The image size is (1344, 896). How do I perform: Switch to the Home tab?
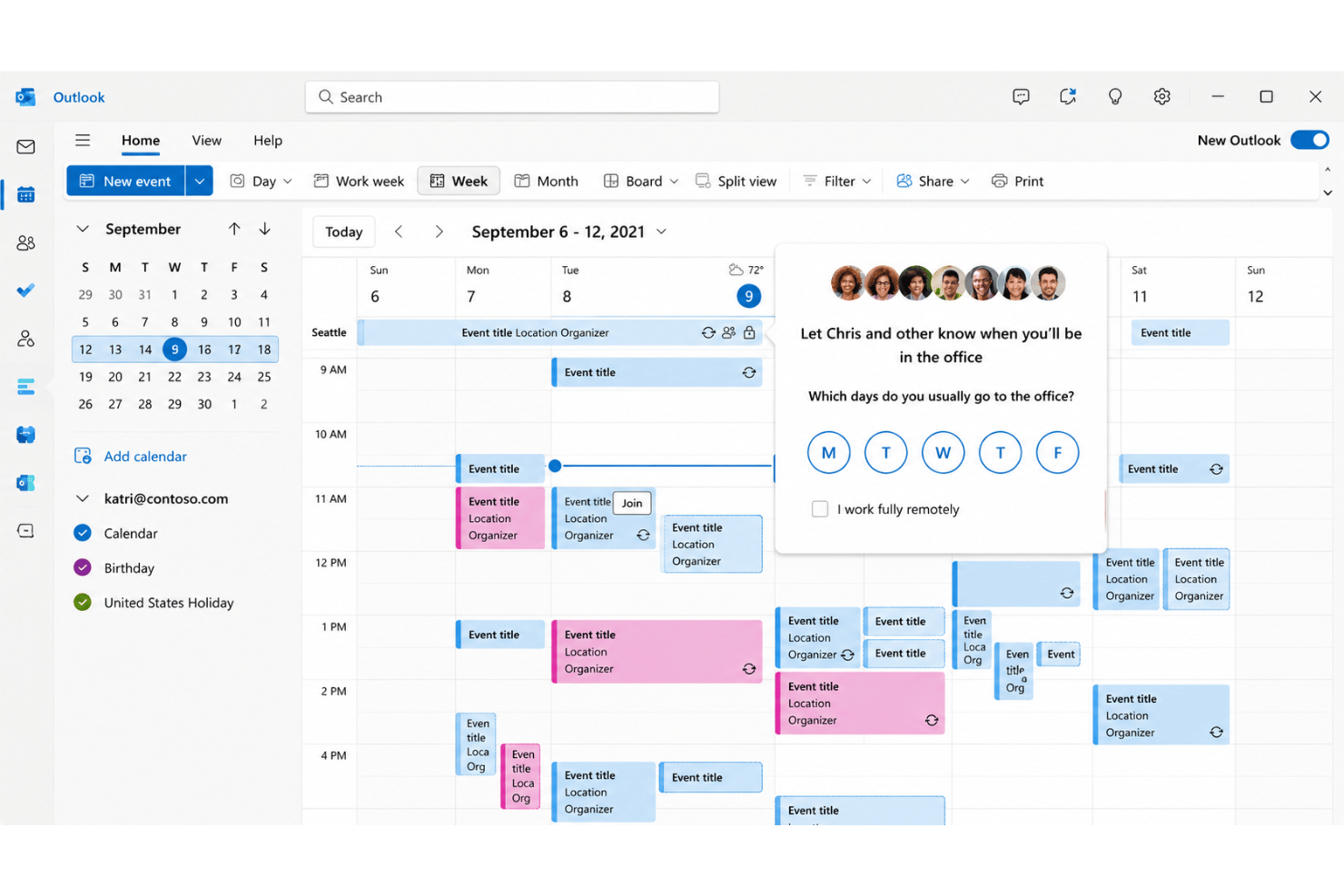141,140
